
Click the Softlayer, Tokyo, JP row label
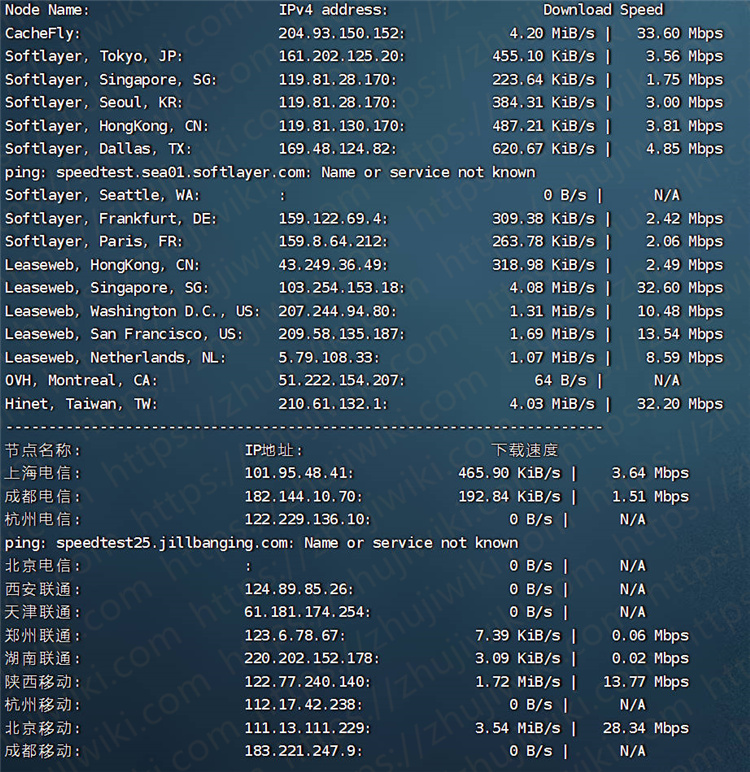[x=94, y=57]
